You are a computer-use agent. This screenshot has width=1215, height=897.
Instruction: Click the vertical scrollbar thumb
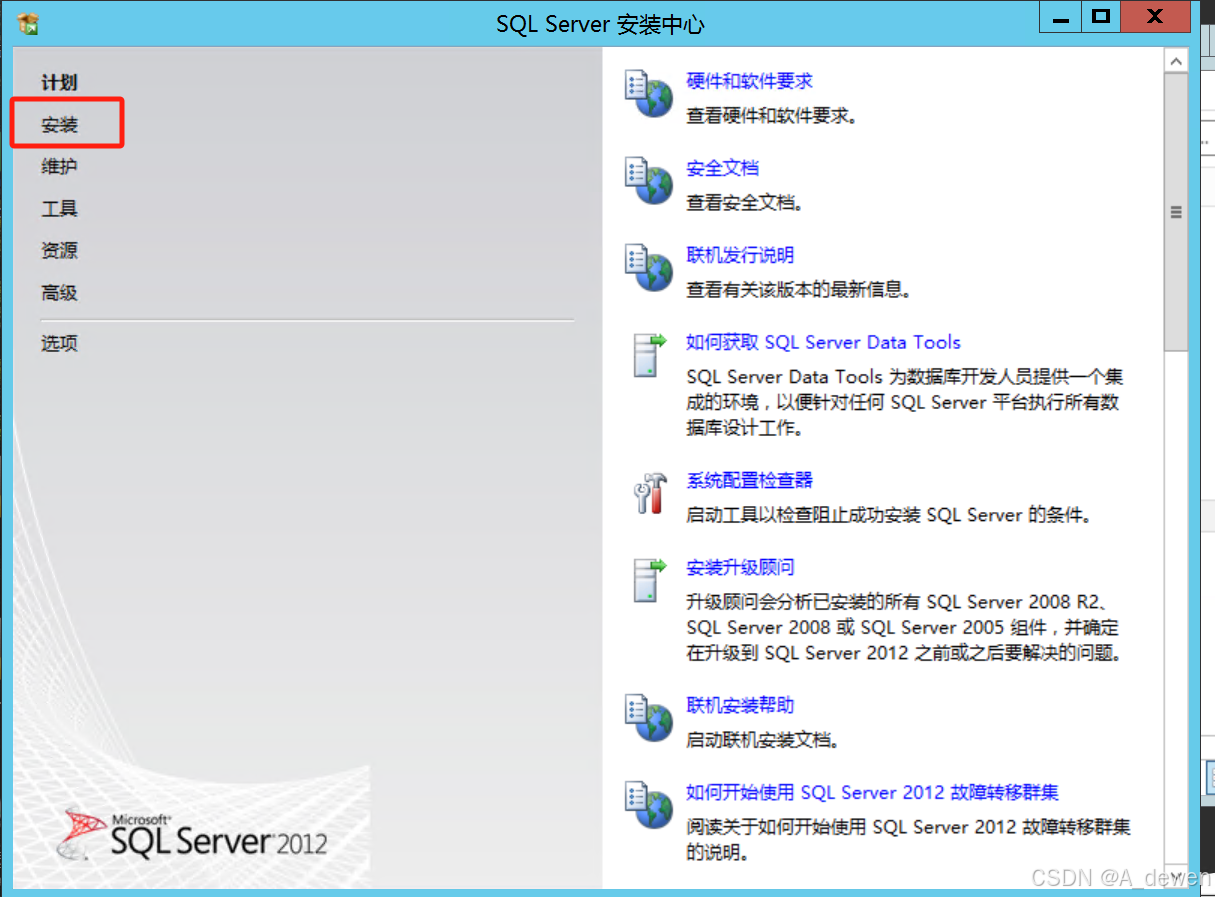pyautogui.click(x=1177, y=212)
